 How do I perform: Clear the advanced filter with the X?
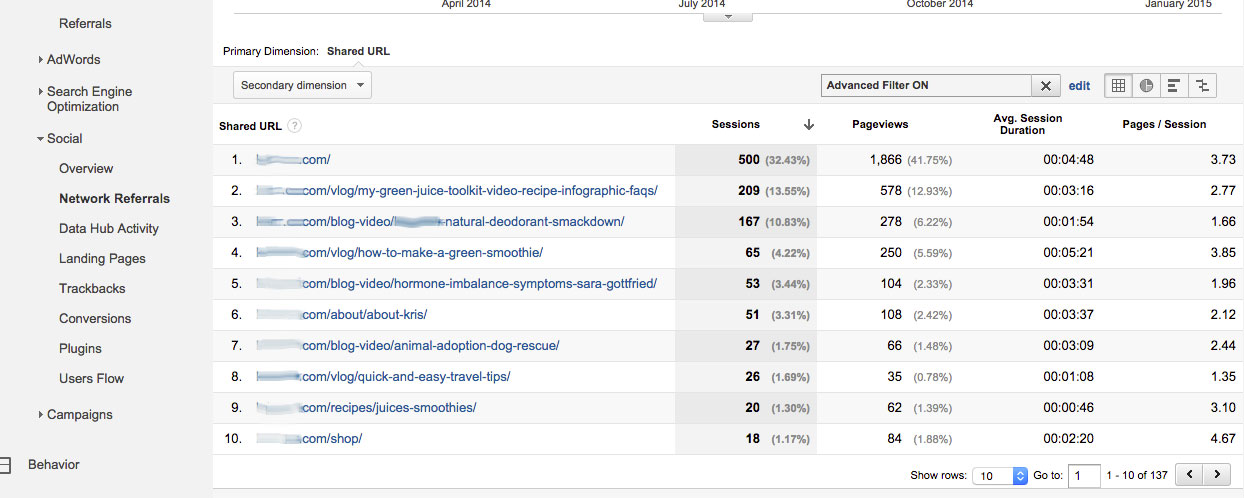[x=1045, y=86]
